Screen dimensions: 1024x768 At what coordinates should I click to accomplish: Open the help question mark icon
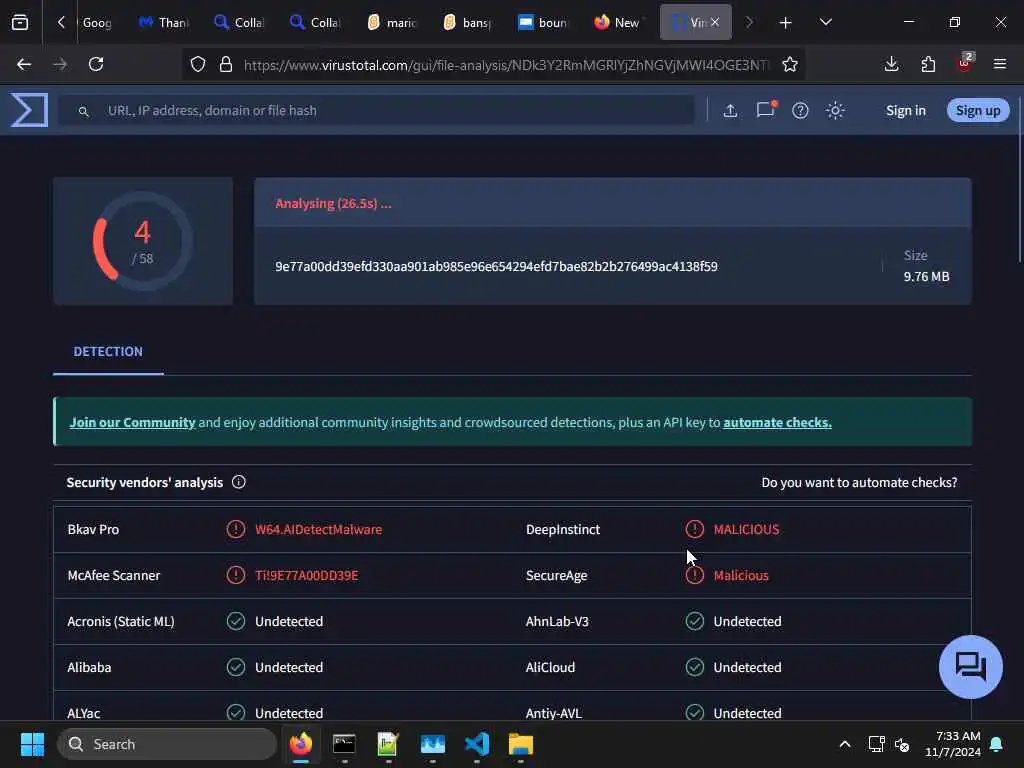tap(800, 110)
